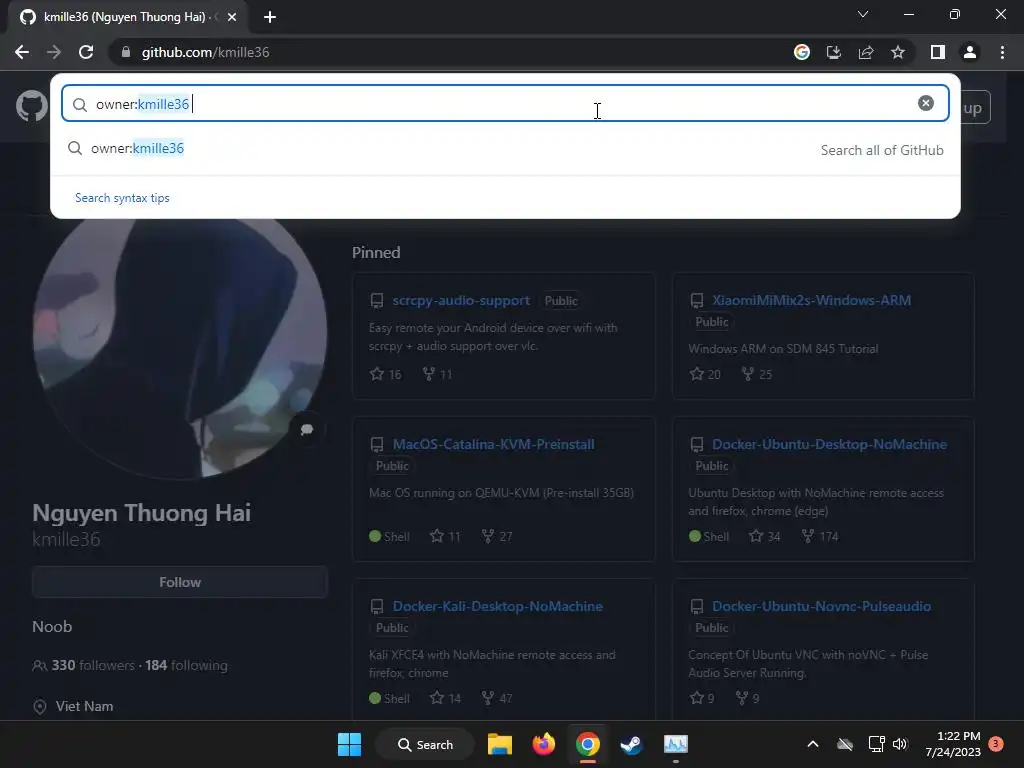This screenshot has height=768, width=1024.
Task: Click the status speech bubble on avatar
Action: 306,429
